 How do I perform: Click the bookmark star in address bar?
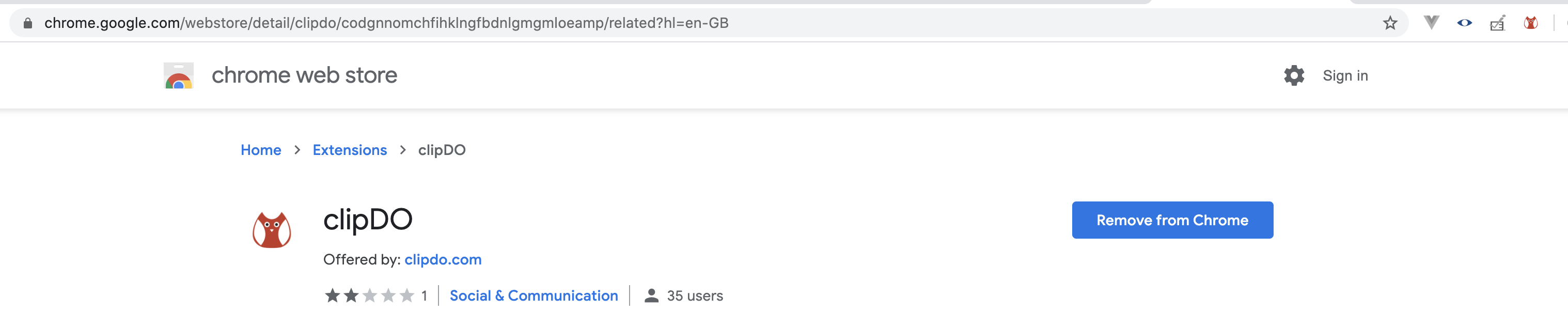point(1390,23)
